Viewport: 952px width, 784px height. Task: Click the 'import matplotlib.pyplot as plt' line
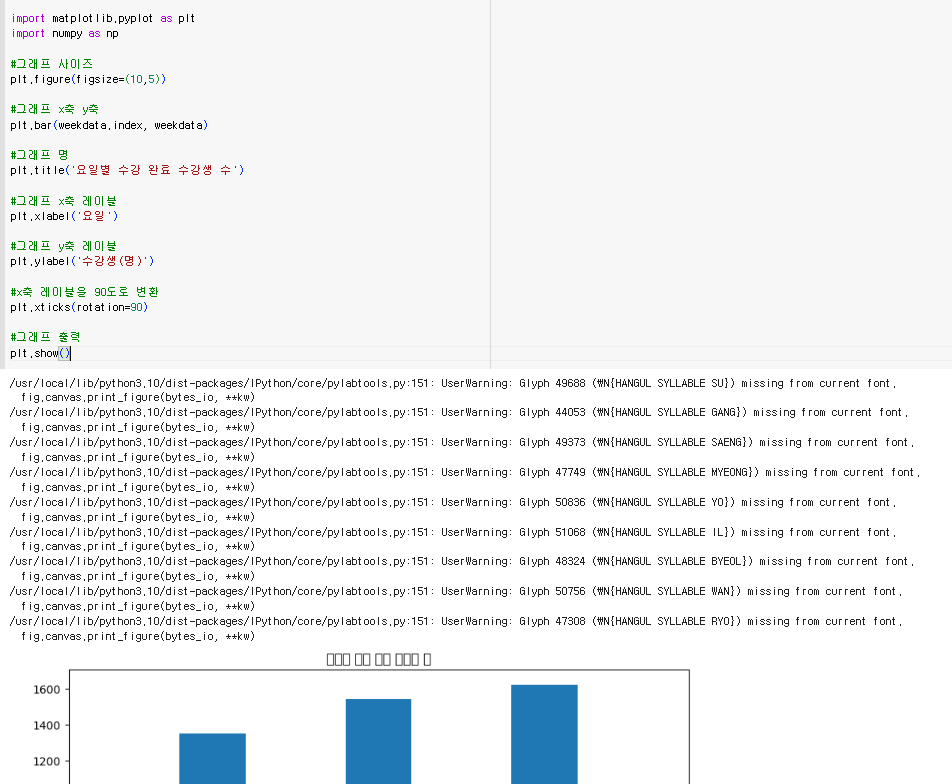point(103,18)
